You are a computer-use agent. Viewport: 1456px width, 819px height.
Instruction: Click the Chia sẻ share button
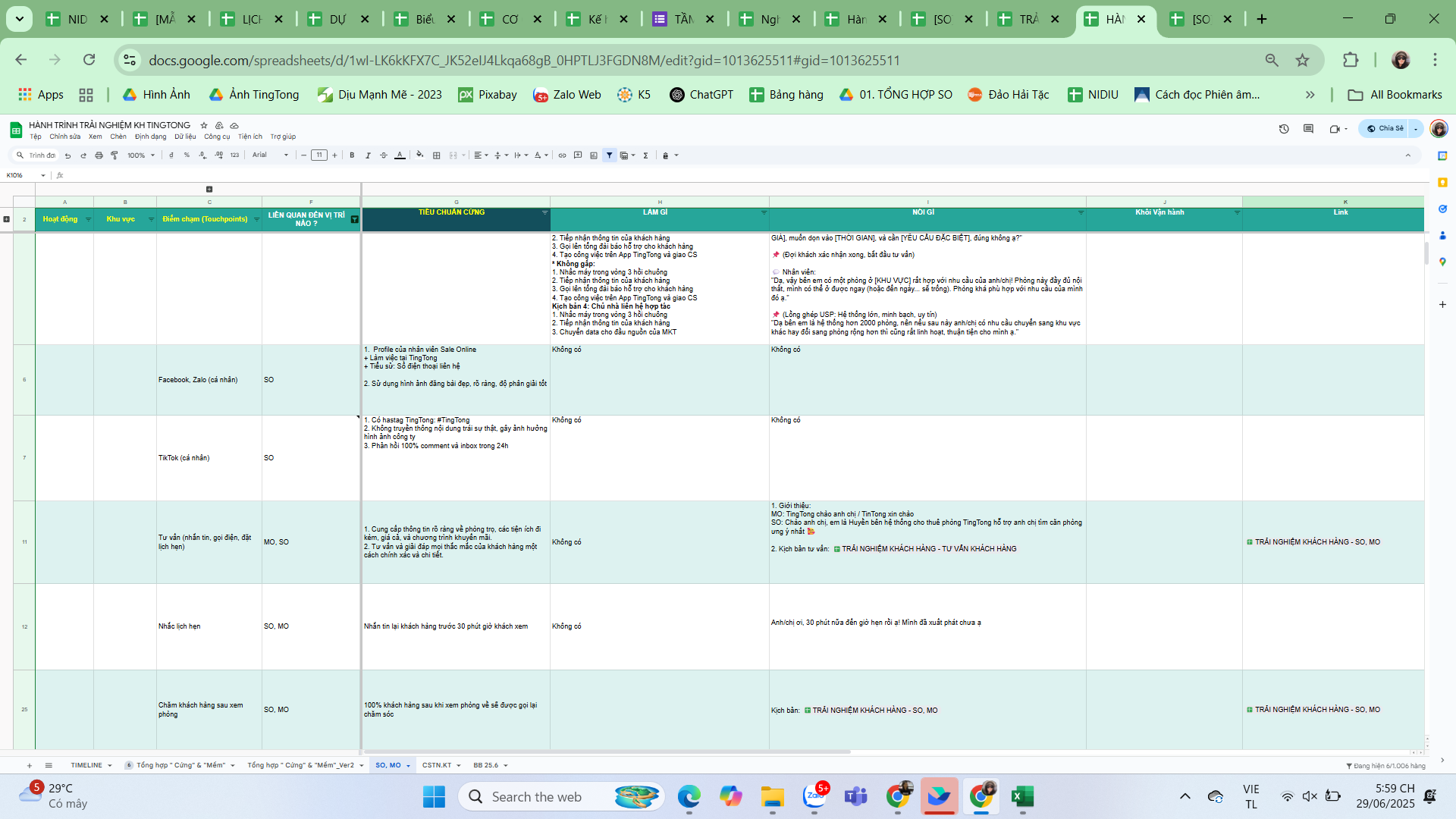1385,129
